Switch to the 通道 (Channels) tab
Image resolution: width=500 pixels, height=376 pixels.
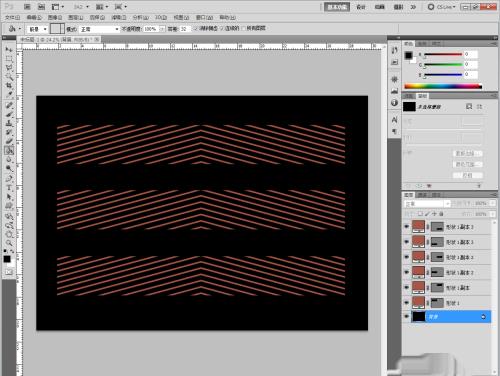[422, 195]
